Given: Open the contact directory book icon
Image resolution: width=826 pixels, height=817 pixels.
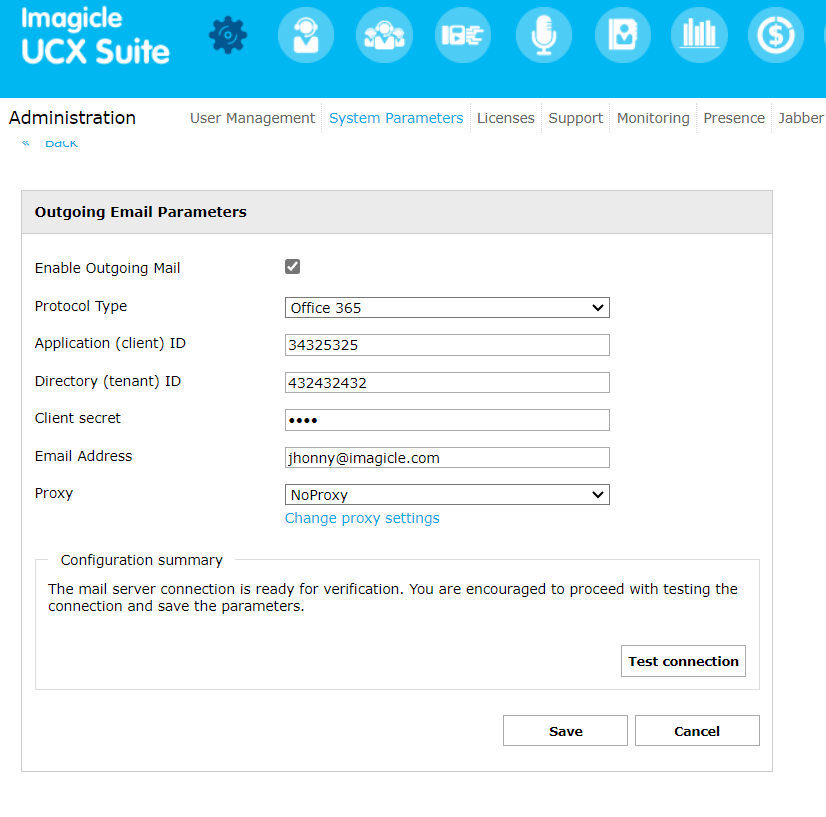Looking at the screenshot, I should (622, 36).
